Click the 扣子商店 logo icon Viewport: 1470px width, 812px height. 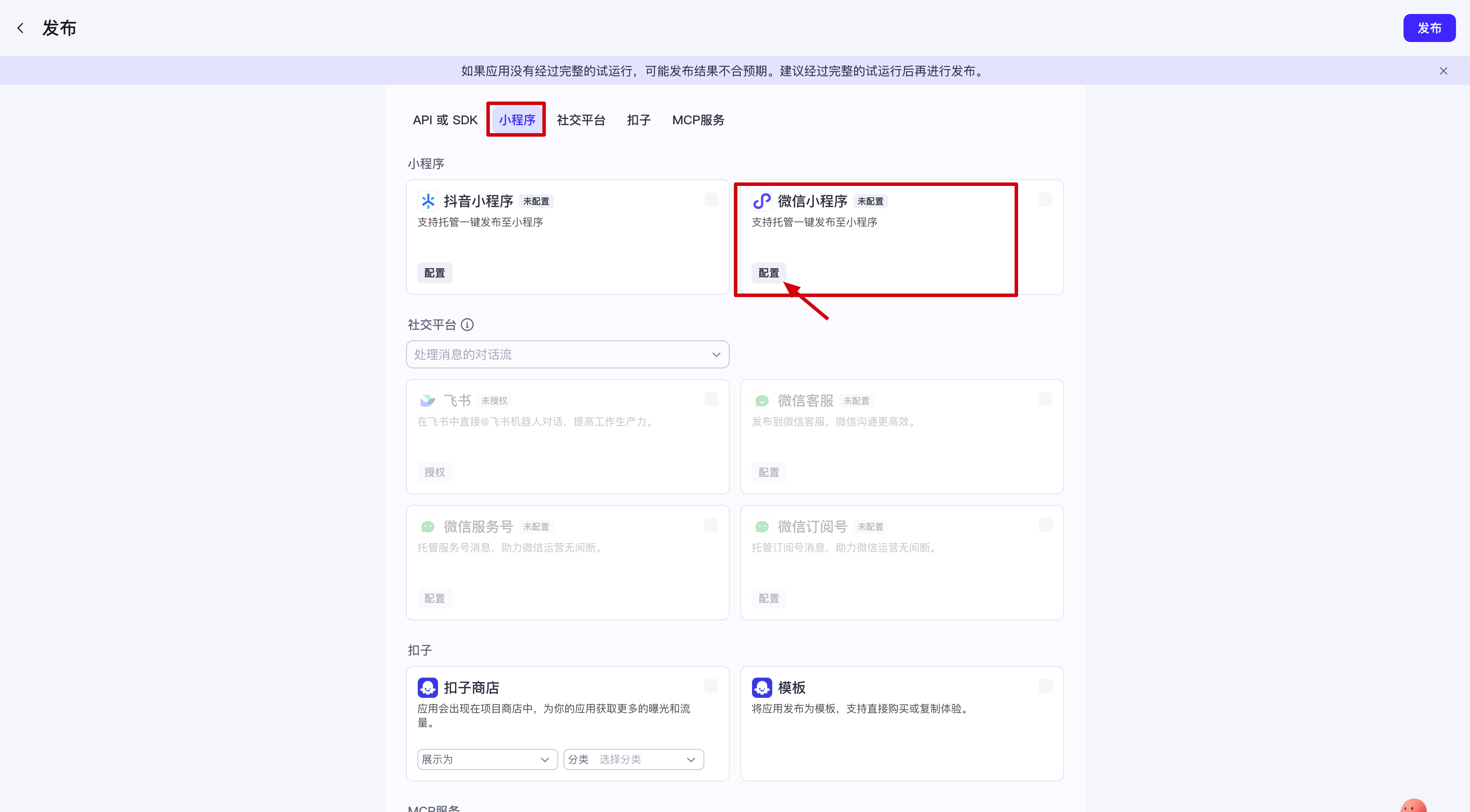[427, 688]
